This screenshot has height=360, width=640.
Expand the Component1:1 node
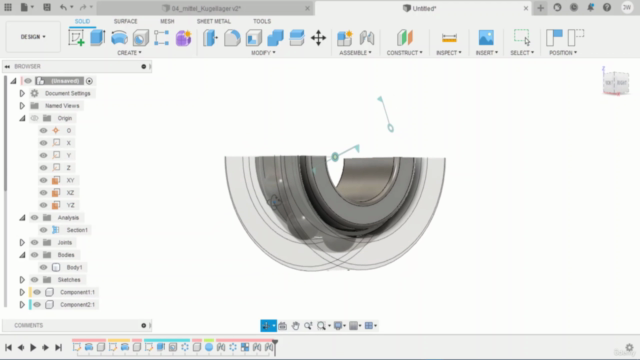pos(22,292)
